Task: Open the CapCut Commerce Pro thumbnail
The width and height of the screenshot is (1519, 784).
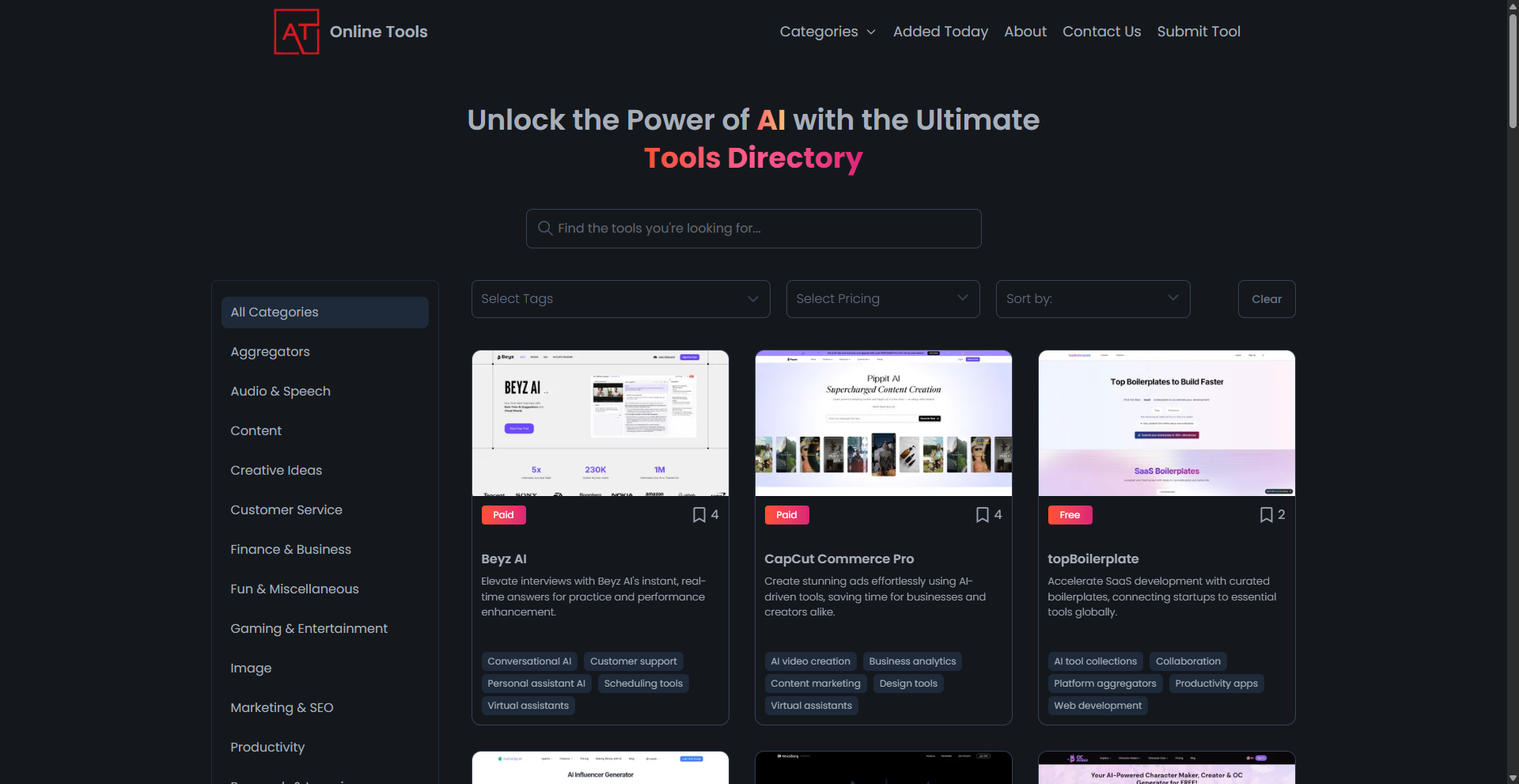Action: click(884, 423)
